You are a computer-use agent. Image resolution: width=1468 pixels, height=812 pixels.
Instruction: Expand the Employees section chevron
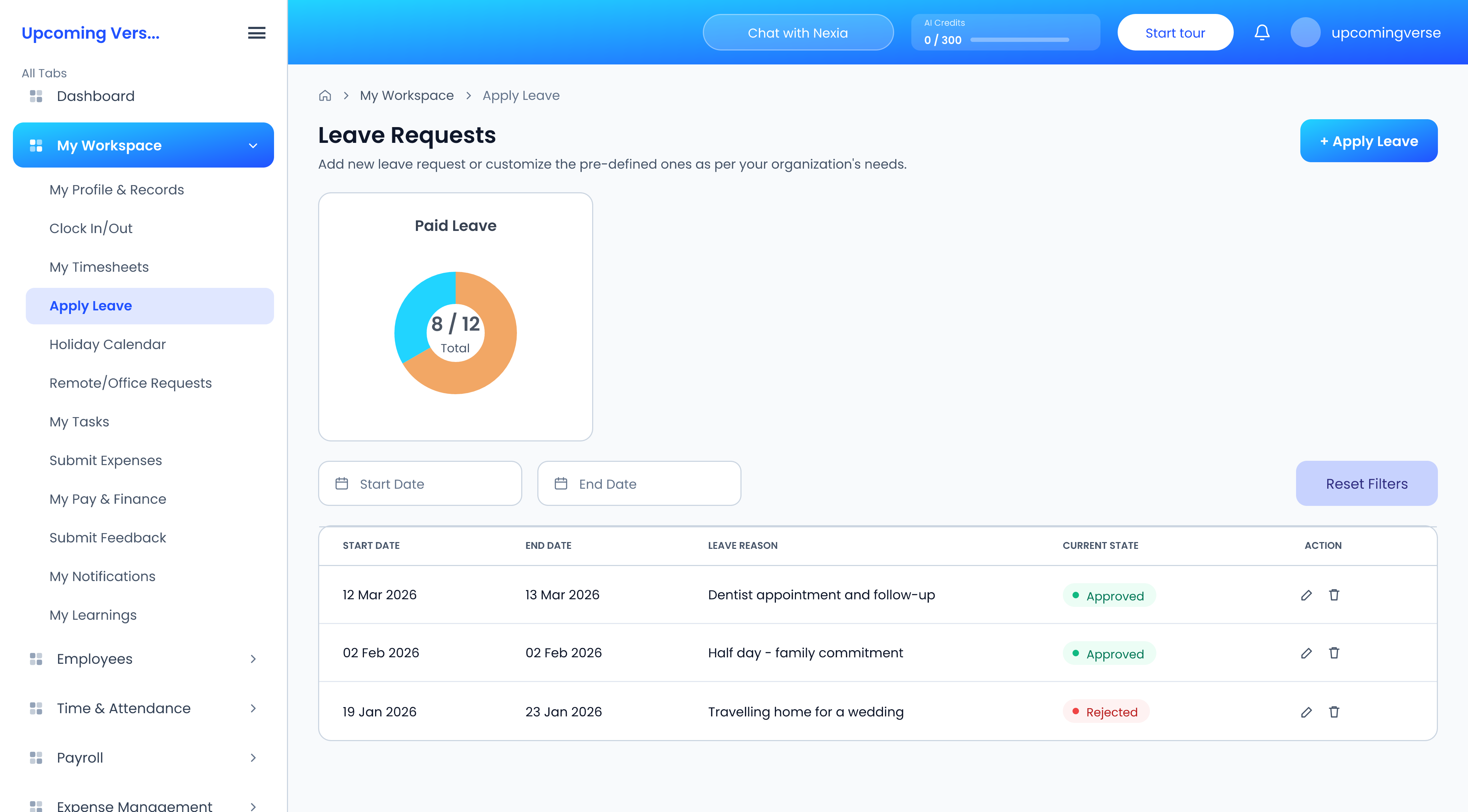coord(253,659)
